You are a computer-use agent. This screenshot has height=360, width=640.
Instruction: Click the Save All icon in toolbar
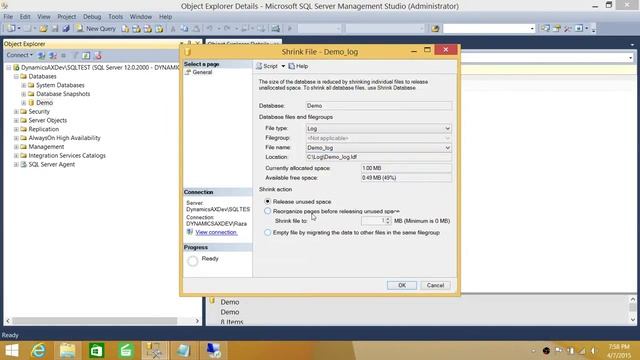click(x=66, y=29)
